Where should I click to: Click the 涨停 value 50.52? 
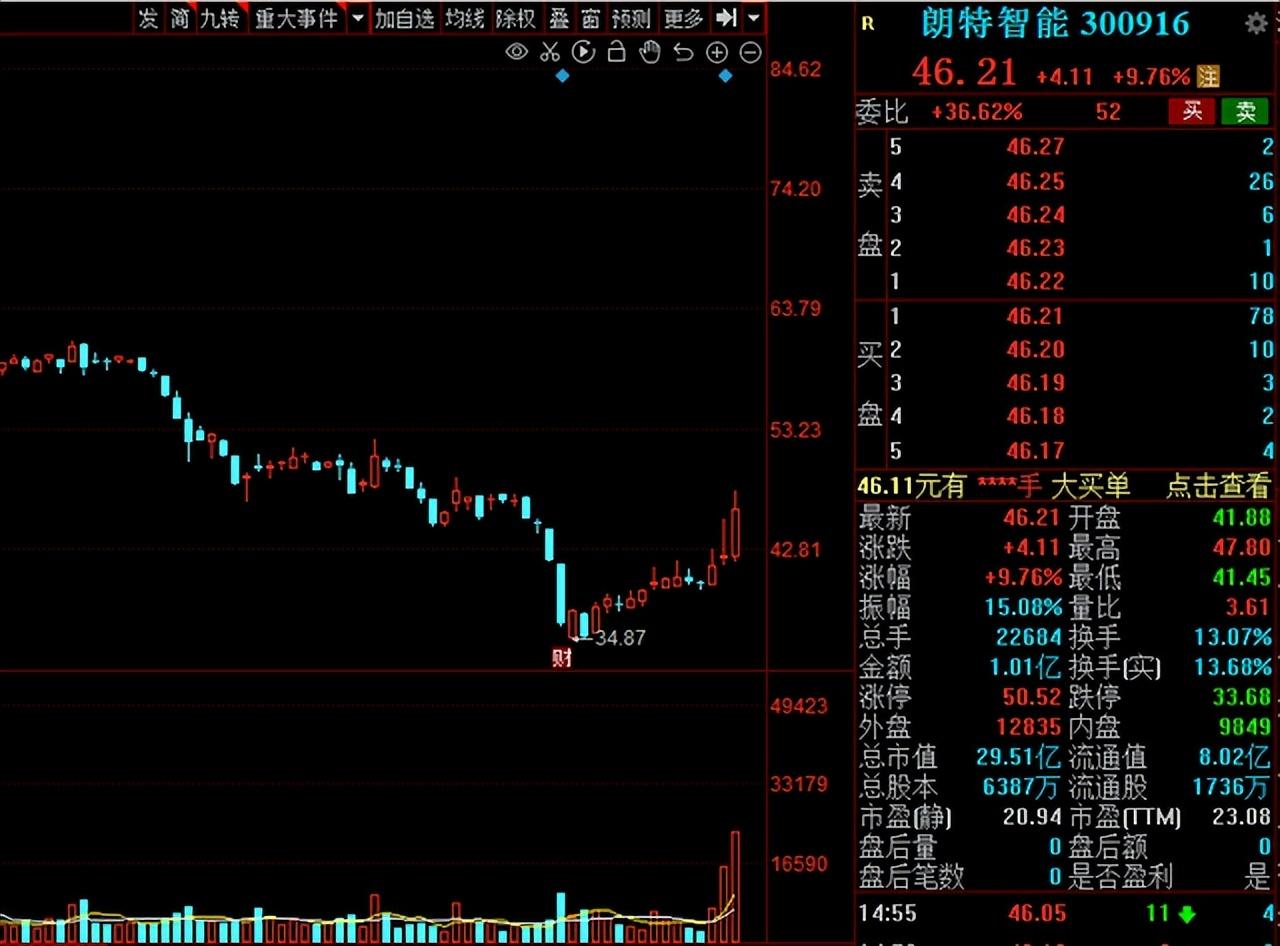point(1031,697)
